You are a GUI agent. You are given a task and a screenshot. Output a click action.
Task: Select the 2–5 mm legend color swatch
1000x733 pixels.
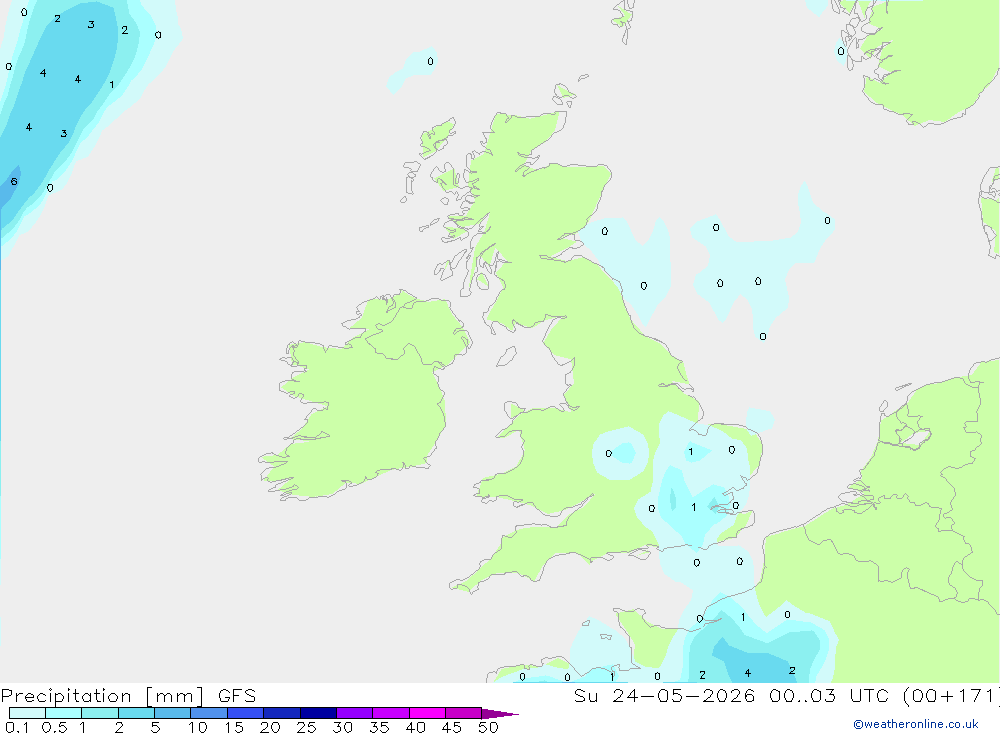point(136,713)
